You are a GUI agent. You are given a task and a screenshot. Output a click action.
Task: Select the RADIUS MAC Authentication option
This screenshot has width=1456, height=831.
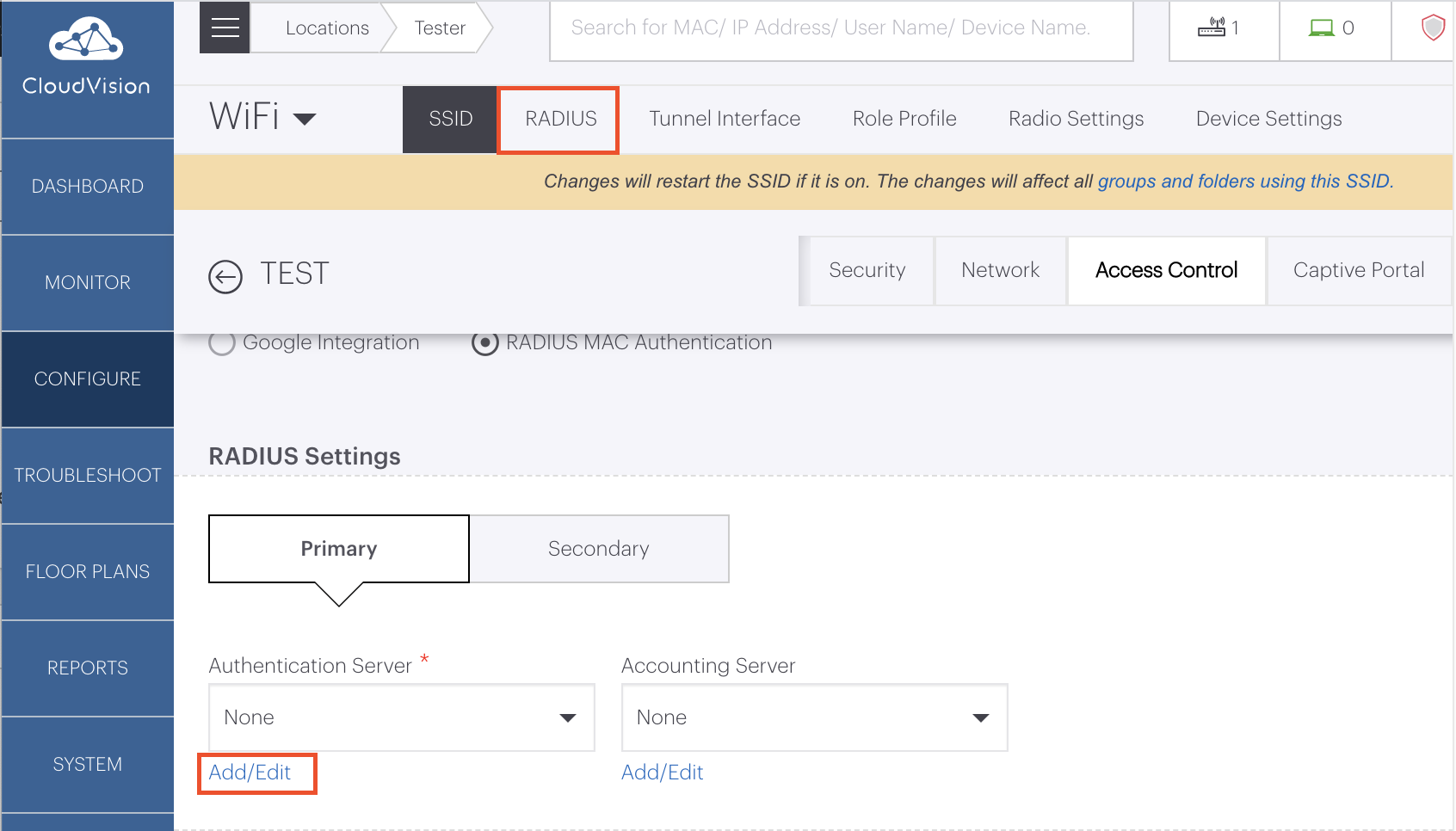pyautogui.click(x=485, y=342)
